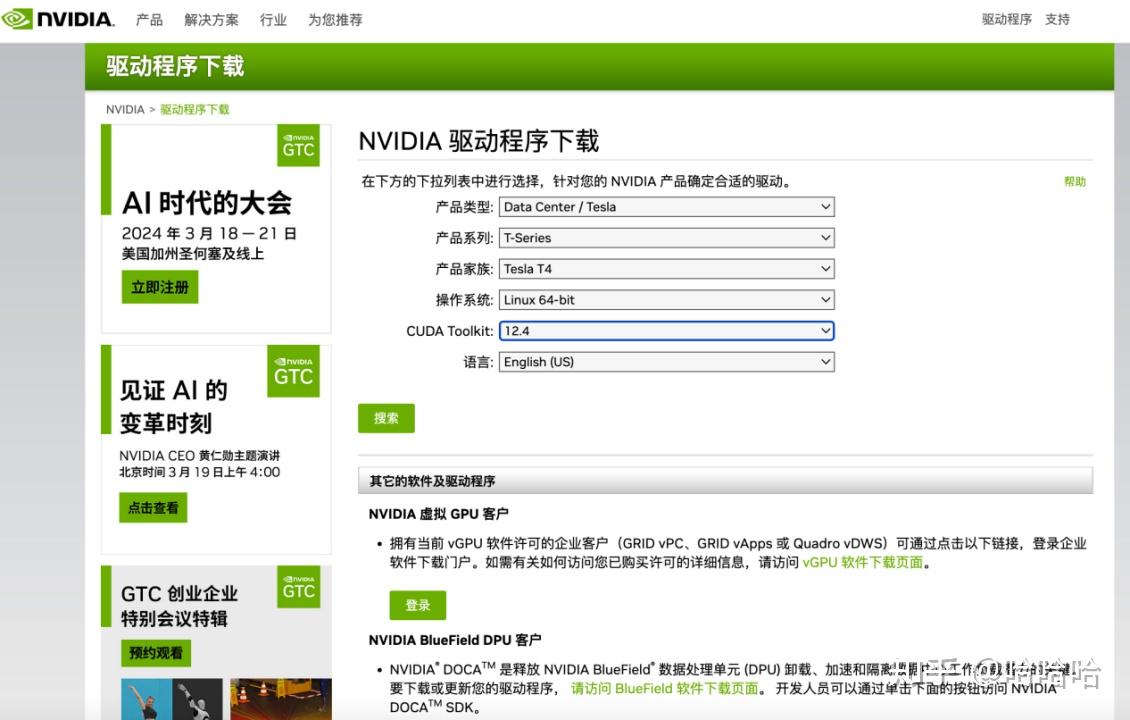Click the 立即注册 button in GTC banner
Image resolution: width=1130 pixels, height=720 pixels.
160,288
